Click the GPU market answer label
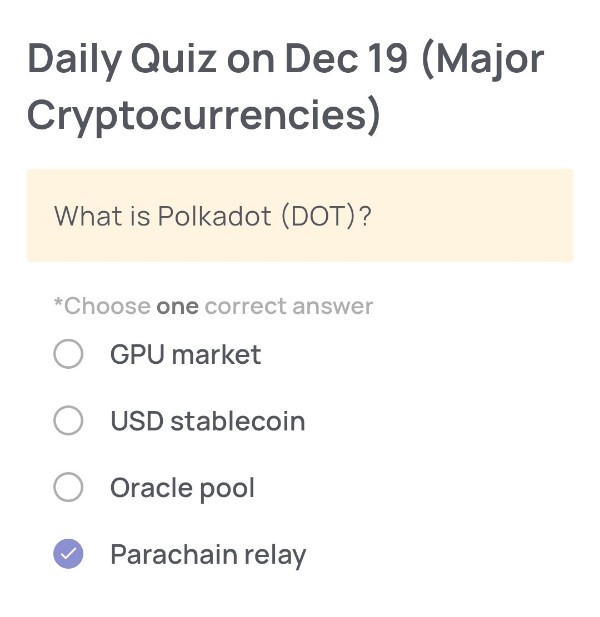 pyautogui.click(x=185, y=355)
